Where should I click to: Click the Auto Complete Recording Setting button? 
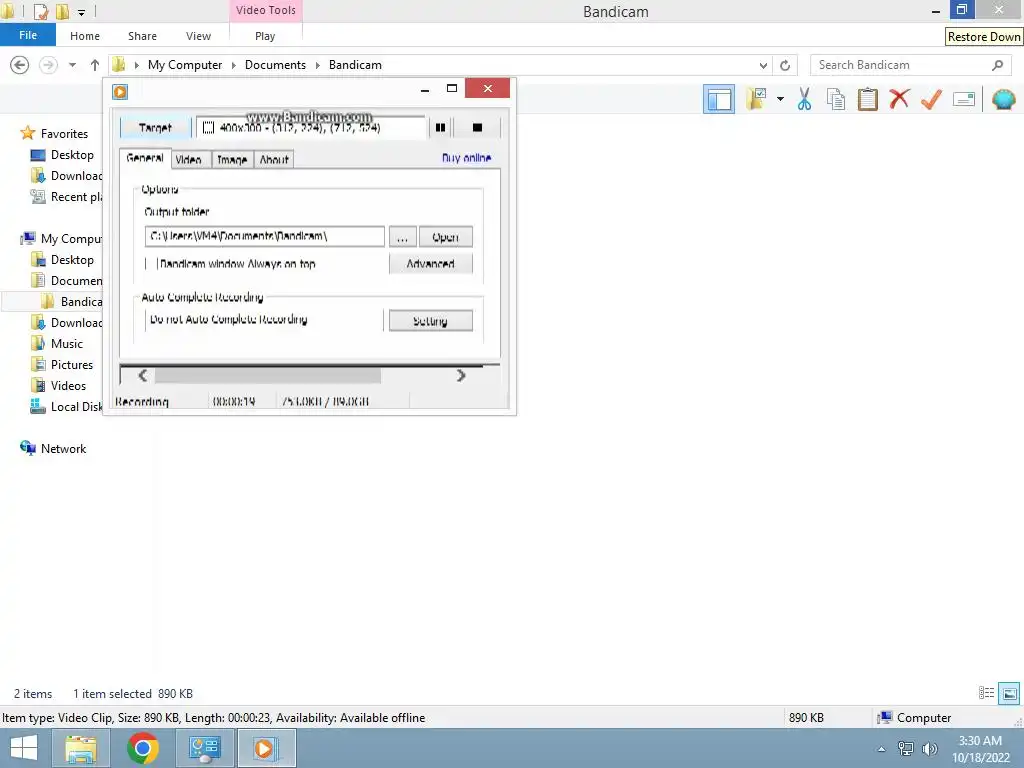coord(430,321)
